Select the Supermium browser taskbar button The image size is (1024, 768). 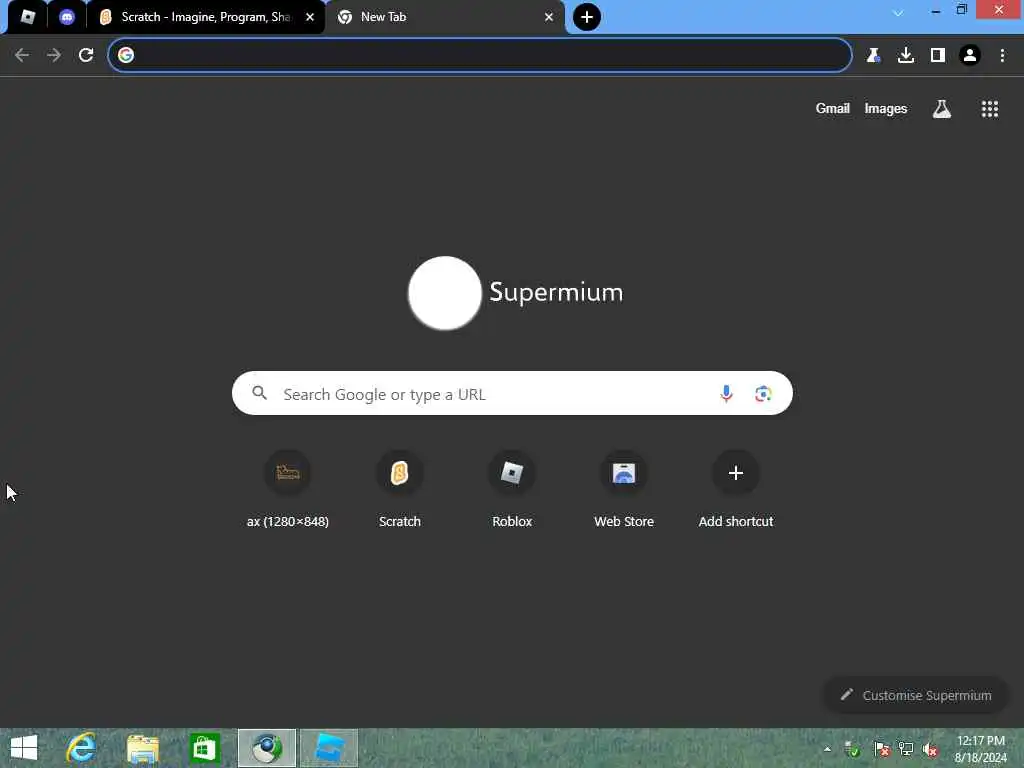tap(266, 748)
